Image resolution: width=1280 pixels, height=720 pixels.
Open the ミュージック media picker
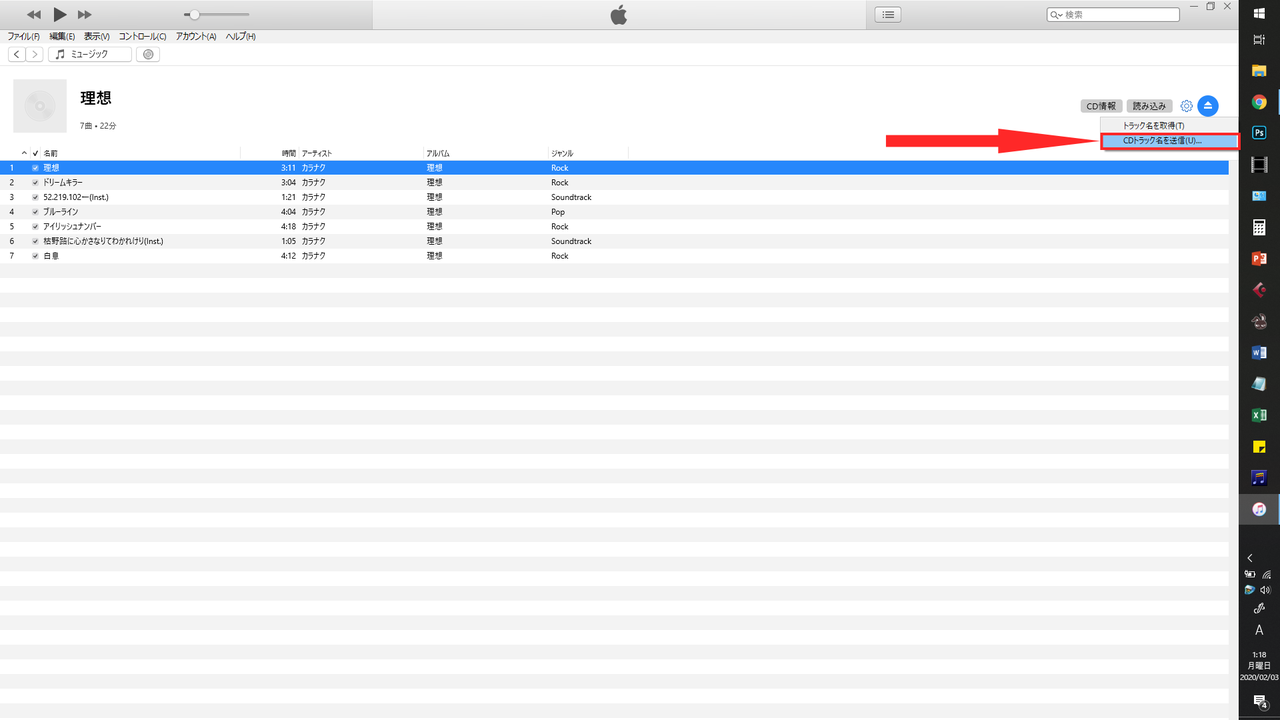coord(90,54)
